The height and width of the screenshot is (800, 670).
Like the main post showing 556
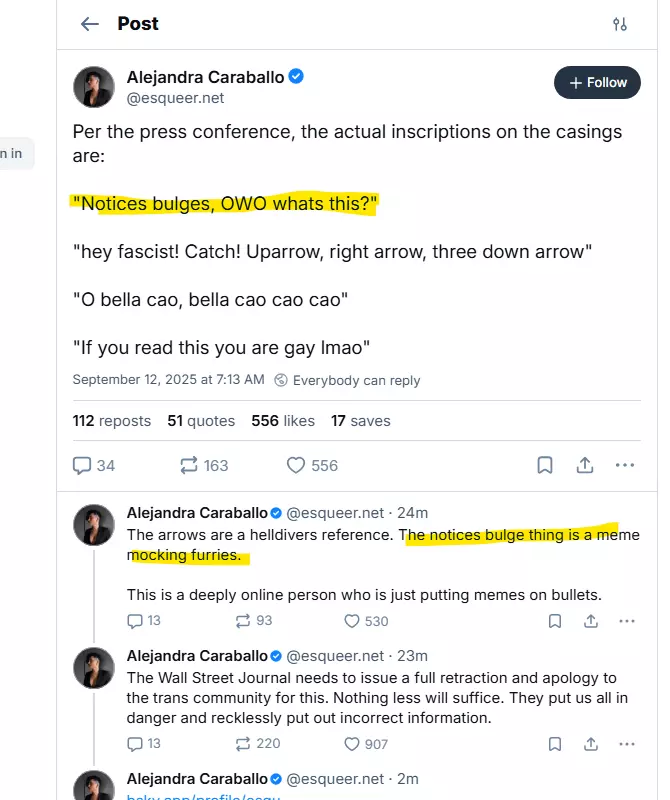296,465
